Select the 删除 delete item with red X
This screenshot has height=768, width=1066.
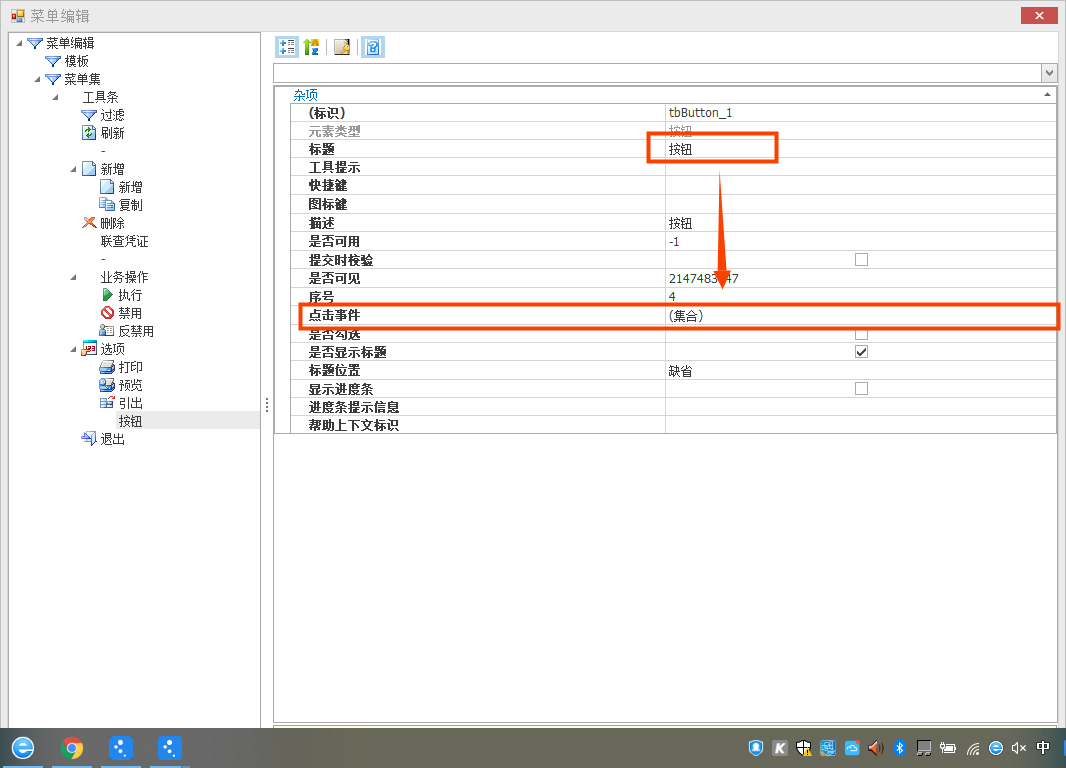(x=112, y=223)
